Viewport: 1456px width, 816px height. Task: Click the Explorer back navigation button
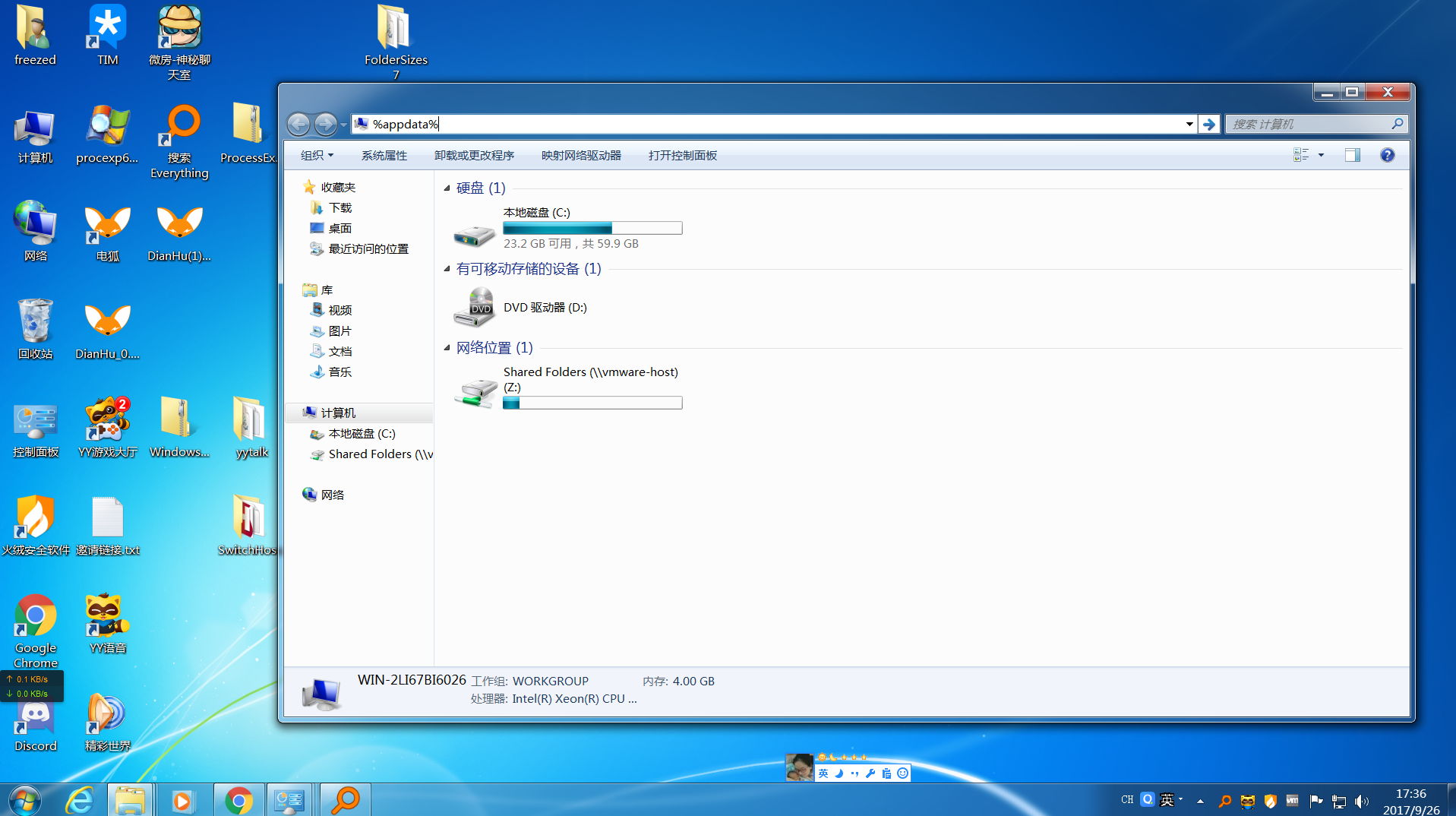coord(298,123)
